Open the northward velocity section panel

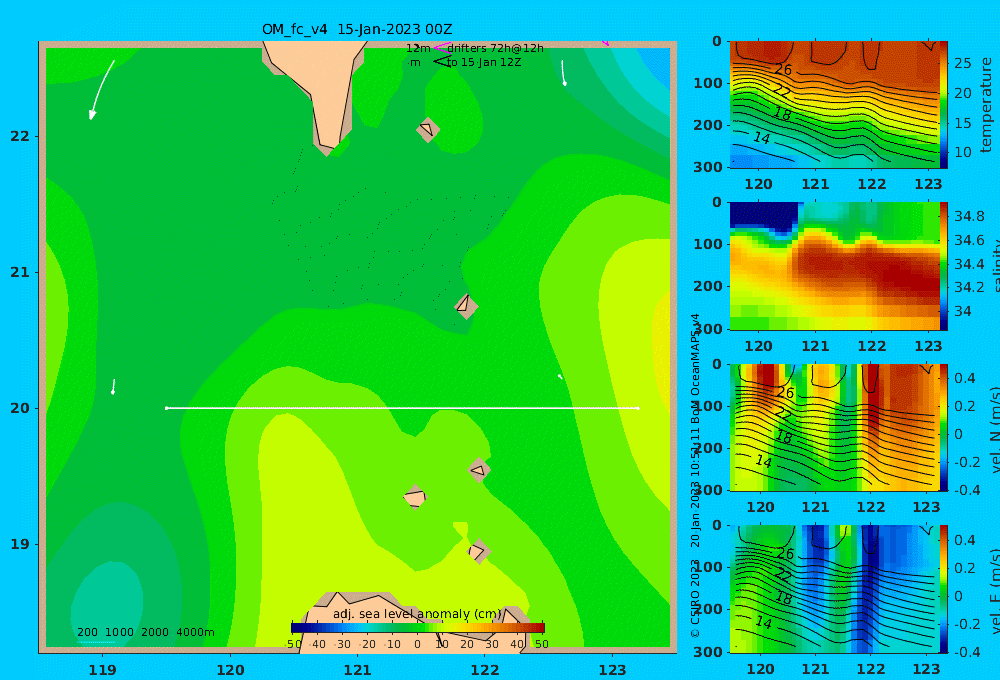click(x=834, y=427)
